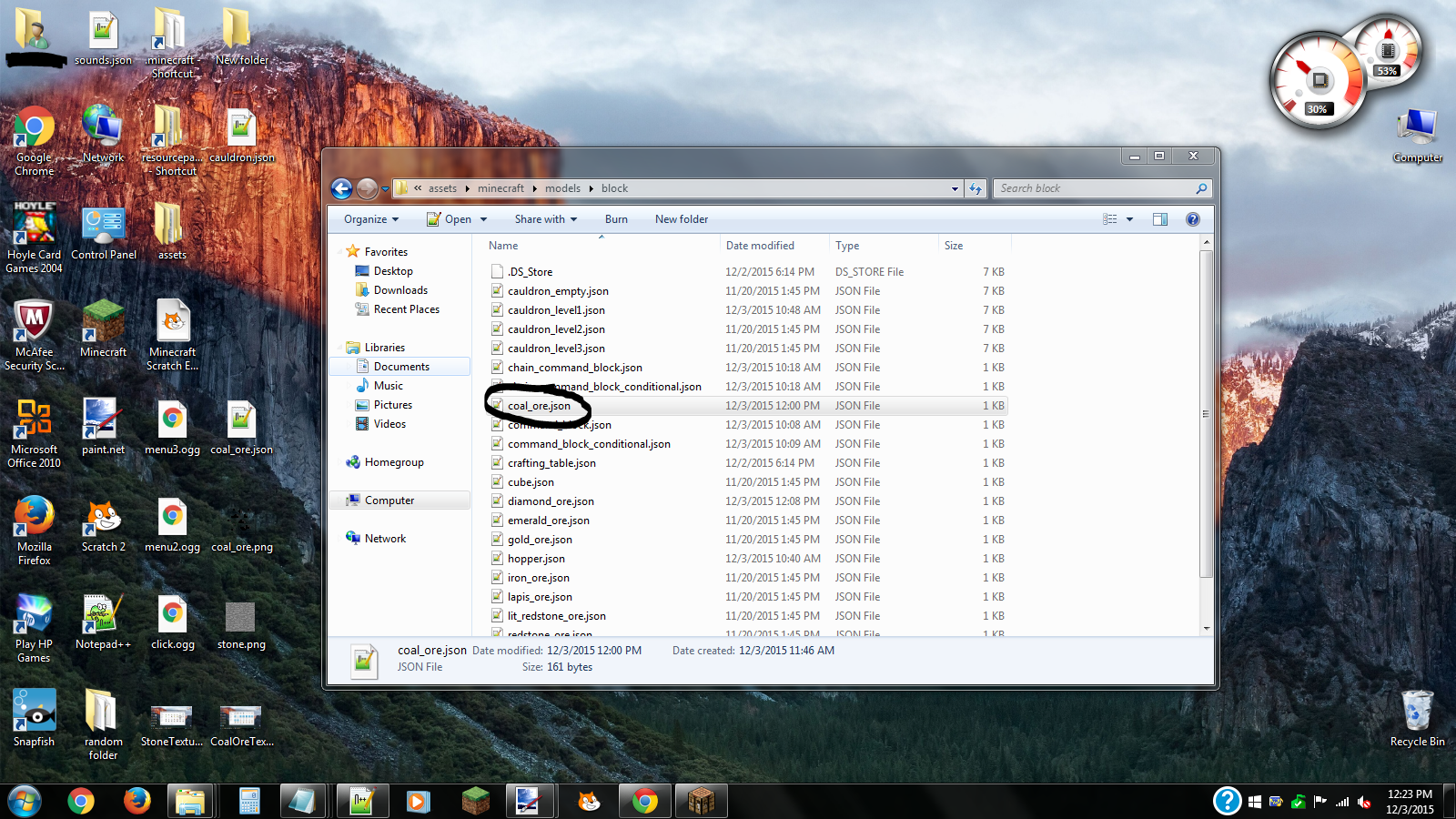The height and width of the screenshot is (819, 1456).
Task: Click the Explorer help question mark icon
Action: 1192,219
